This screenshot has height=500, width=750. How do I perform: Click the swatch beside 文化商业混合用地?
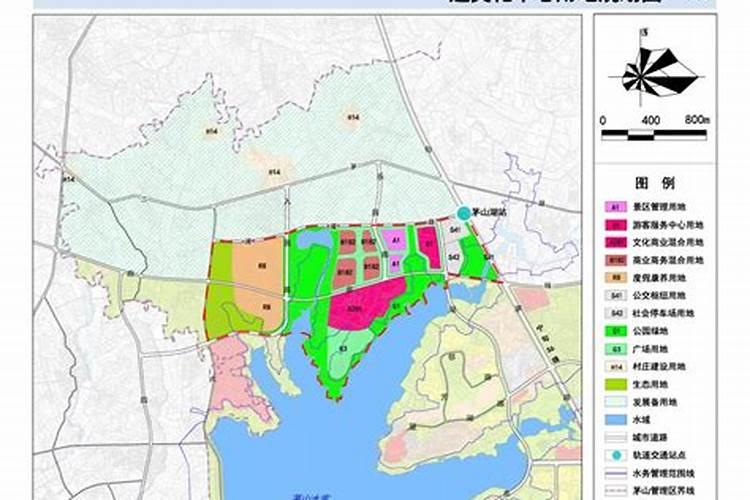tap(616, 242)
